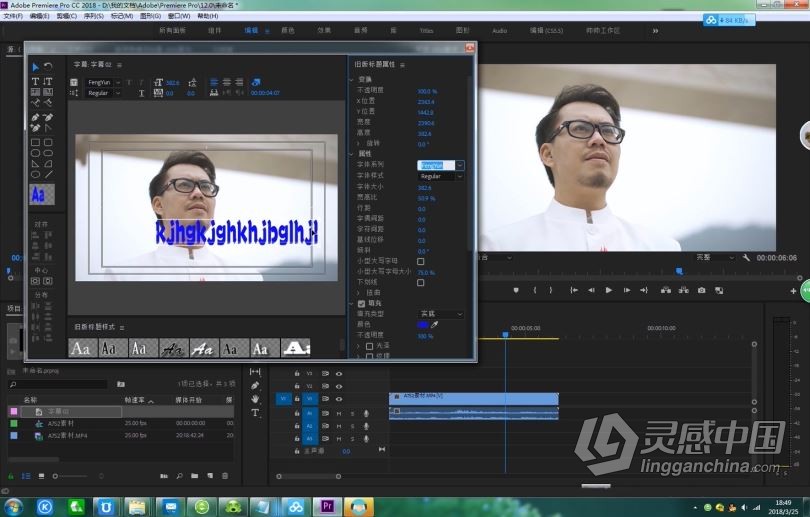The height and width of the screenshot is (517, 810).
Task: Collapse the Properties section in title properties
Action: pos(352,154)
